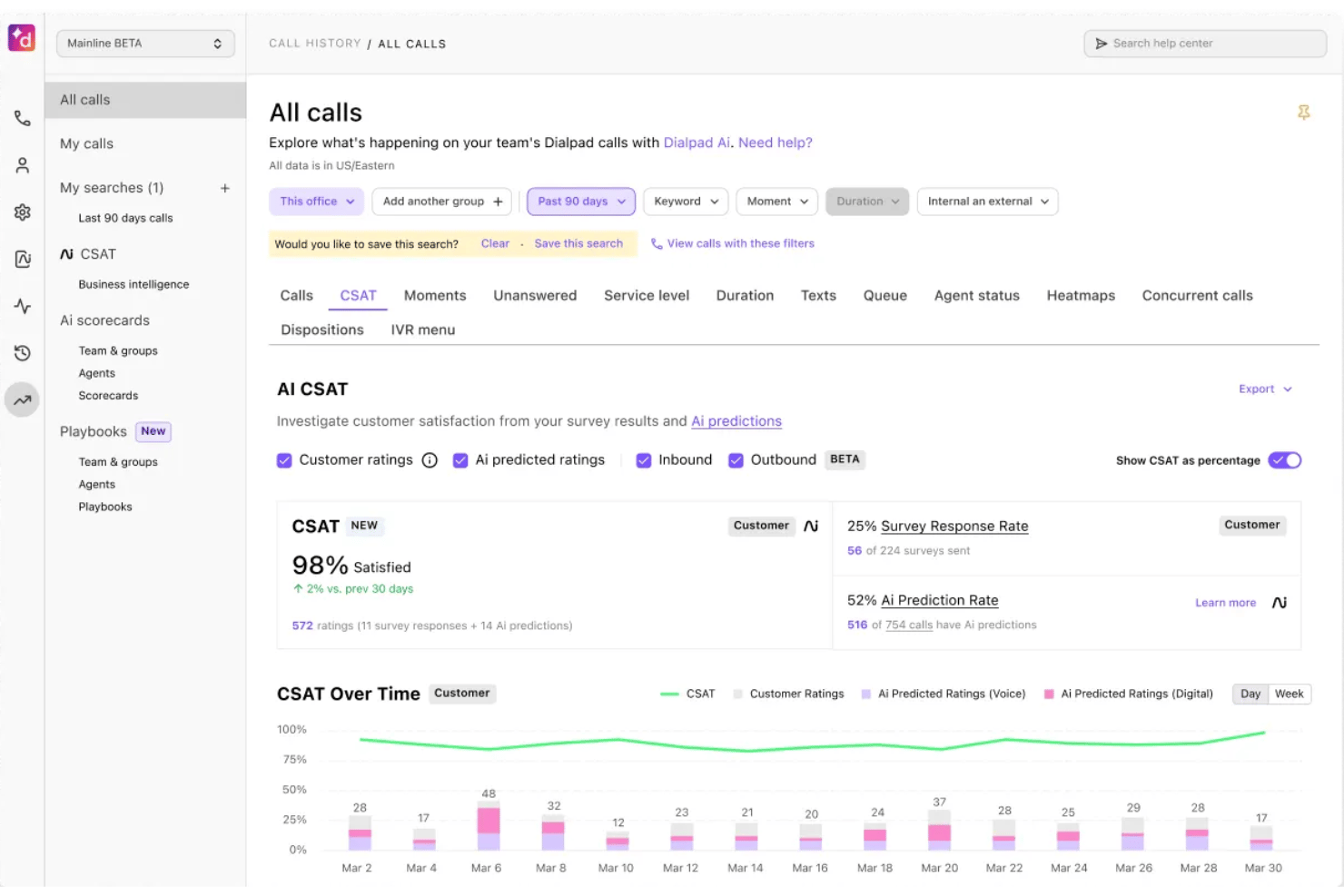Open the contacts person sidebar icon
This screenshot has height=896, width=1344.
click(x=23, y=165)
